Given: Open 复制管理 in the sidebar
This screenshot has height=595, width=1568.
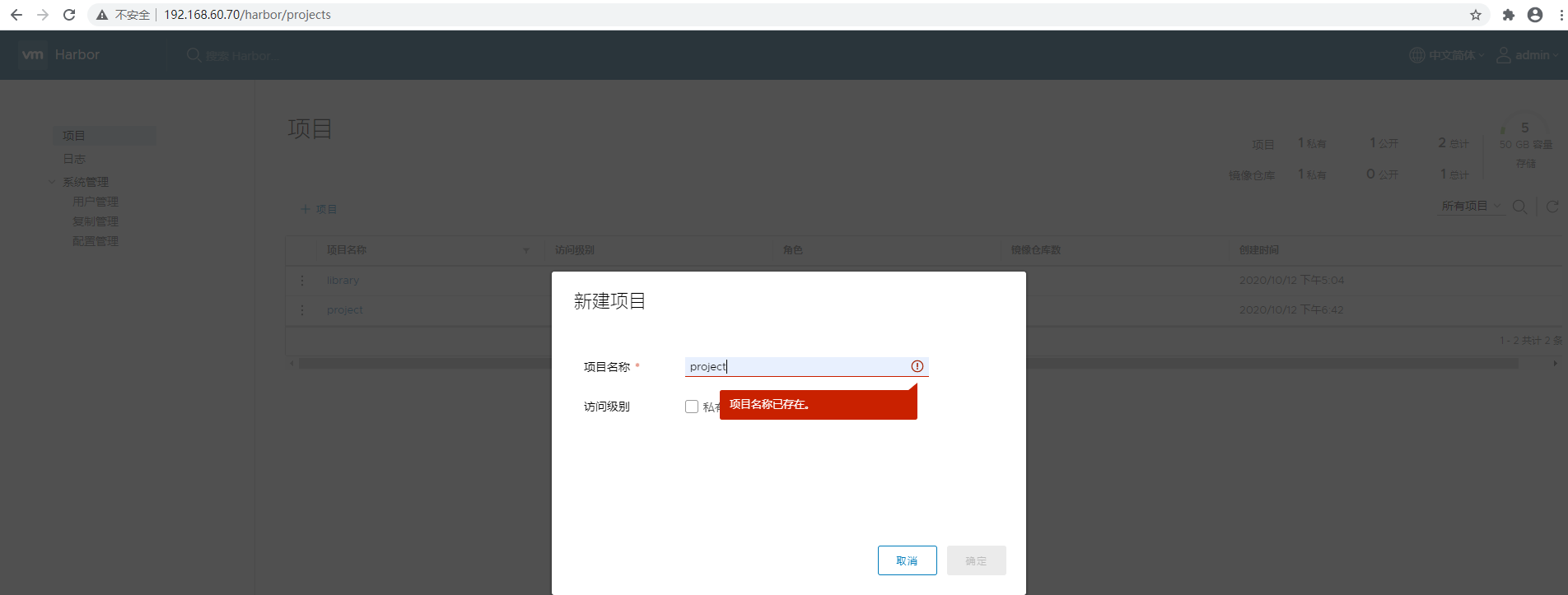Looking at the screenshot, I should point(96,221).
